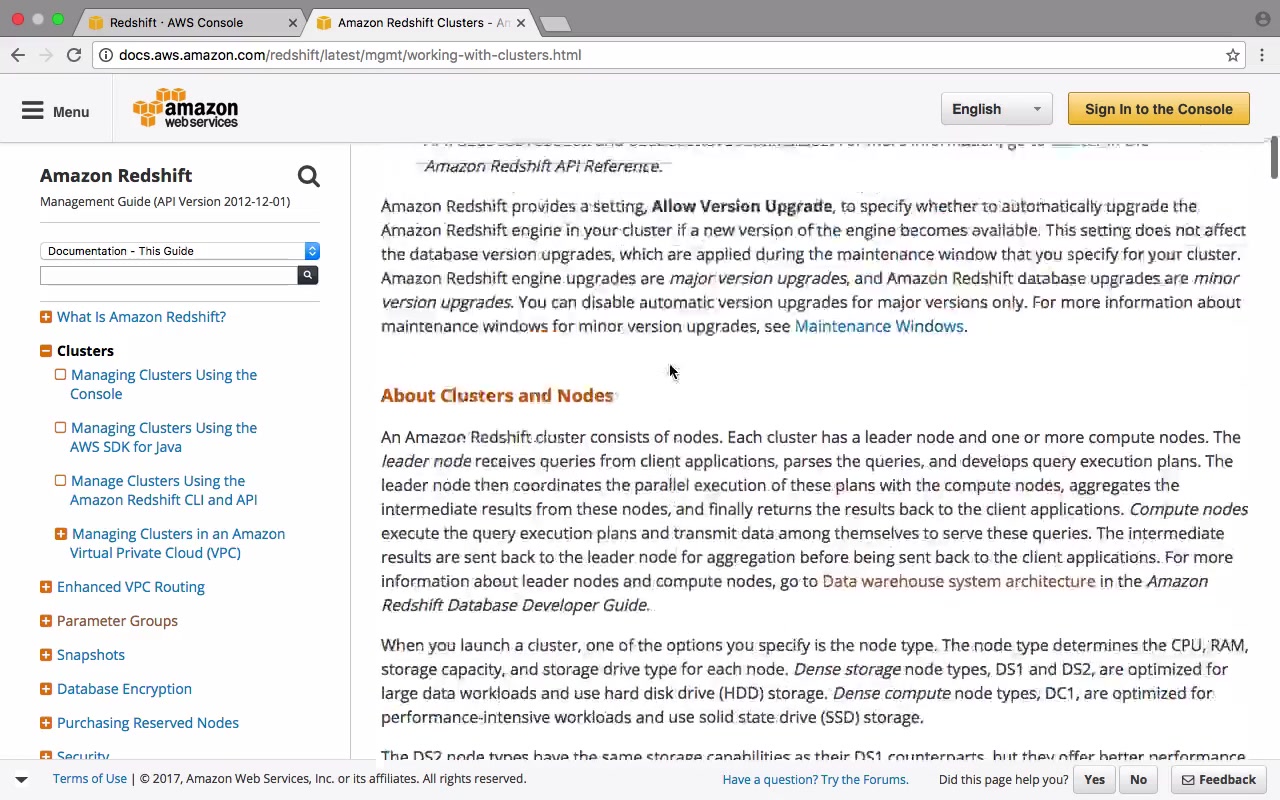Screen dimensions: 1280x800
Task: Click the Amazon Web Services logo
Action: coord(186,109)
